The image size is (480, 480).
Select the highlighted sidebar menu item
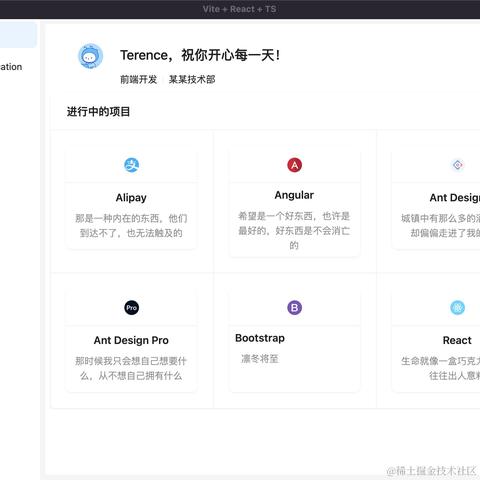pyautogui.click(x=18, y=35)
